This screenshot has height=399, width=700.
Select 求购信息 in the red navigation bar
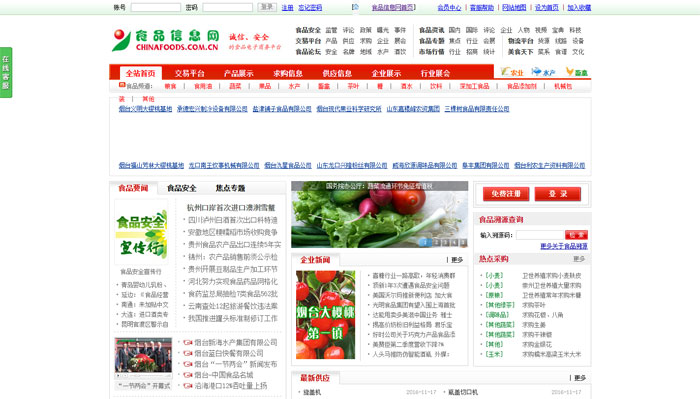pos(288,73)
